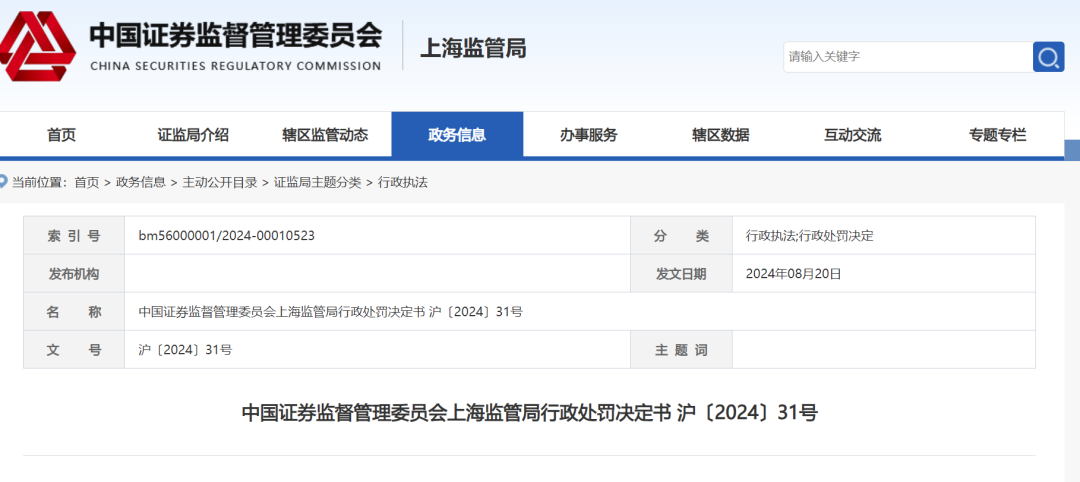Open the 首页 navigation tab
Viewport: 1080px width, 482px height.
pyautogui.click(x=61, y=135)
